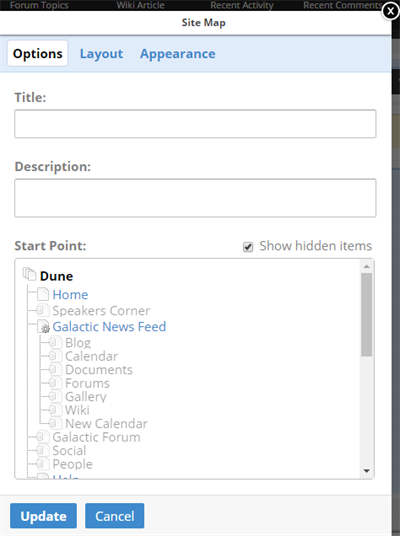Image resolution: width=400 pixels, height=536 pixels.
Task: Click the Dune root site icon
Action: (29, 274)
